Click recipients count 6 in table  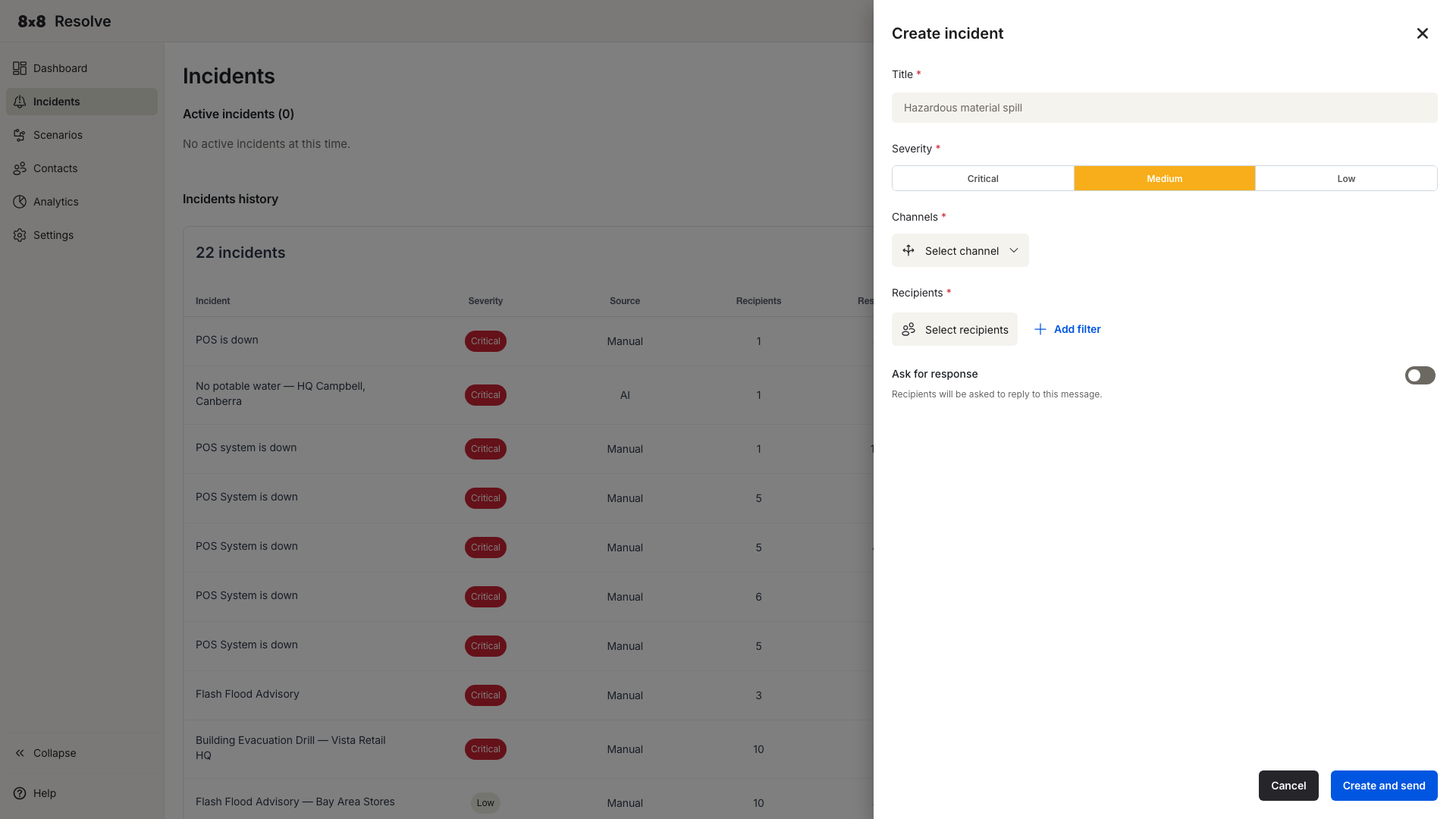758,597
